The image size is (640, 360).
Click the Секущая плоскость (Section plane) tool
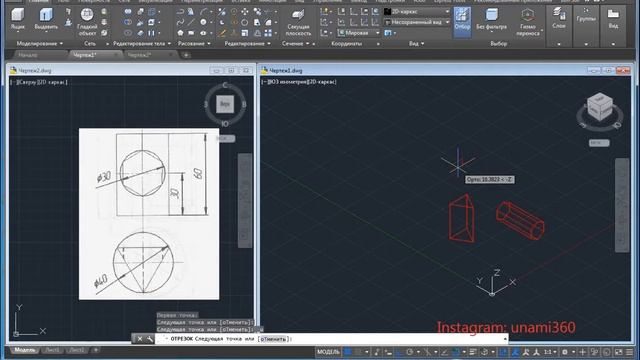[x=298, y=22]
